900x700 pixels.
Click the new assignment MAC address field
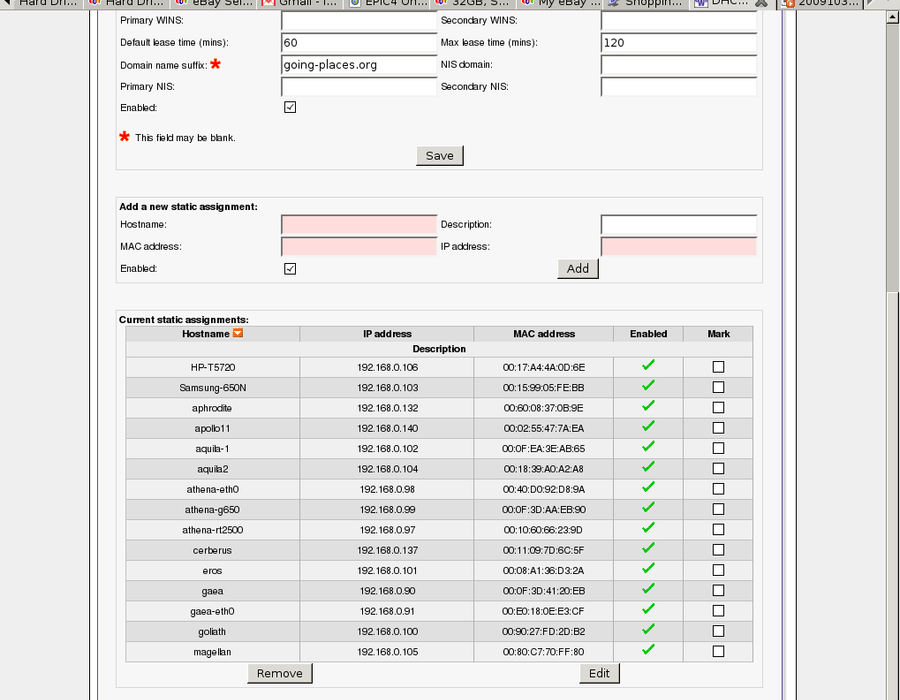point(359,247)
